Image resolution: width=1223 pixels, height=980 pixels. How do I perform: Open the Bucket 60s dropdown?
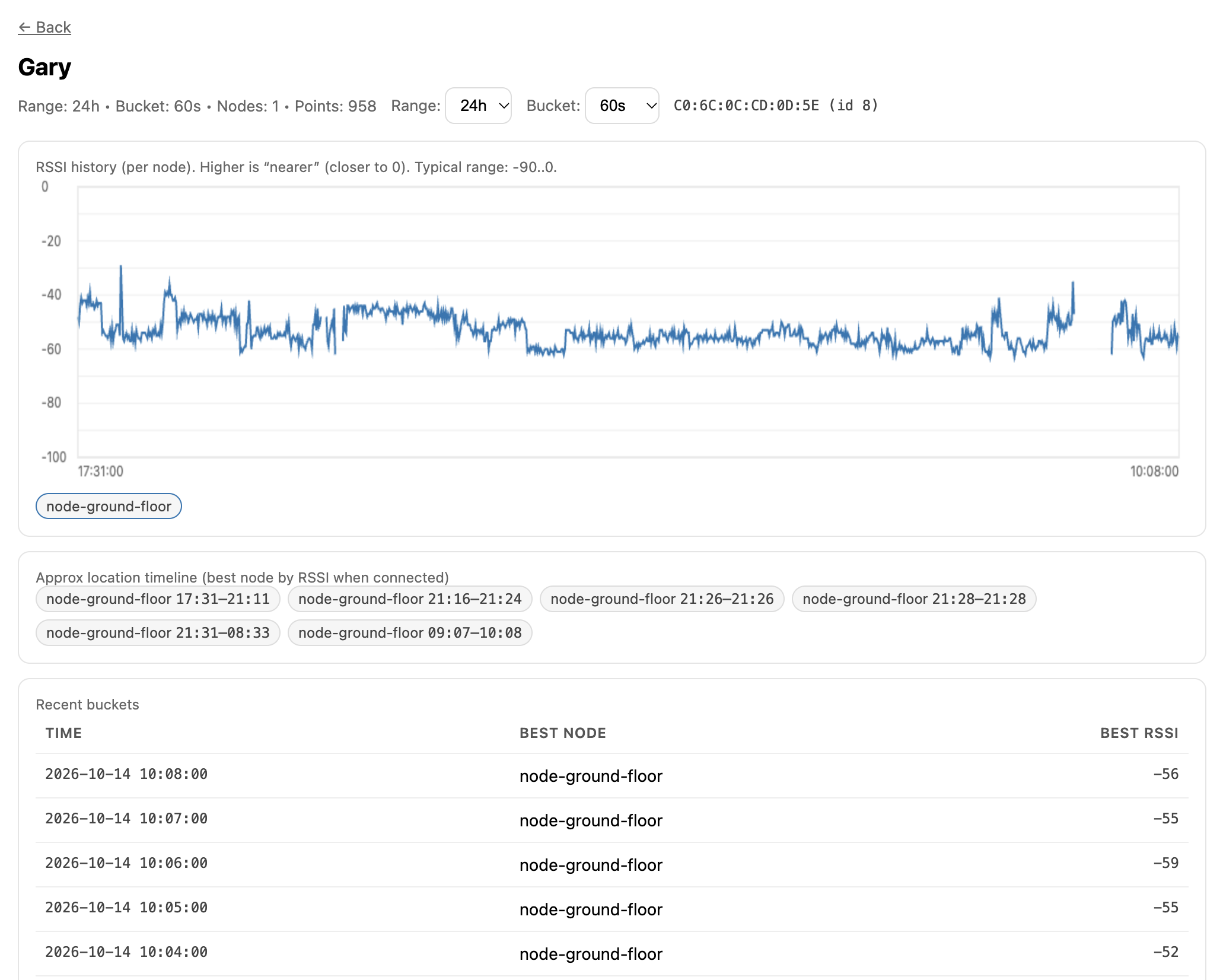coord(622,106)
